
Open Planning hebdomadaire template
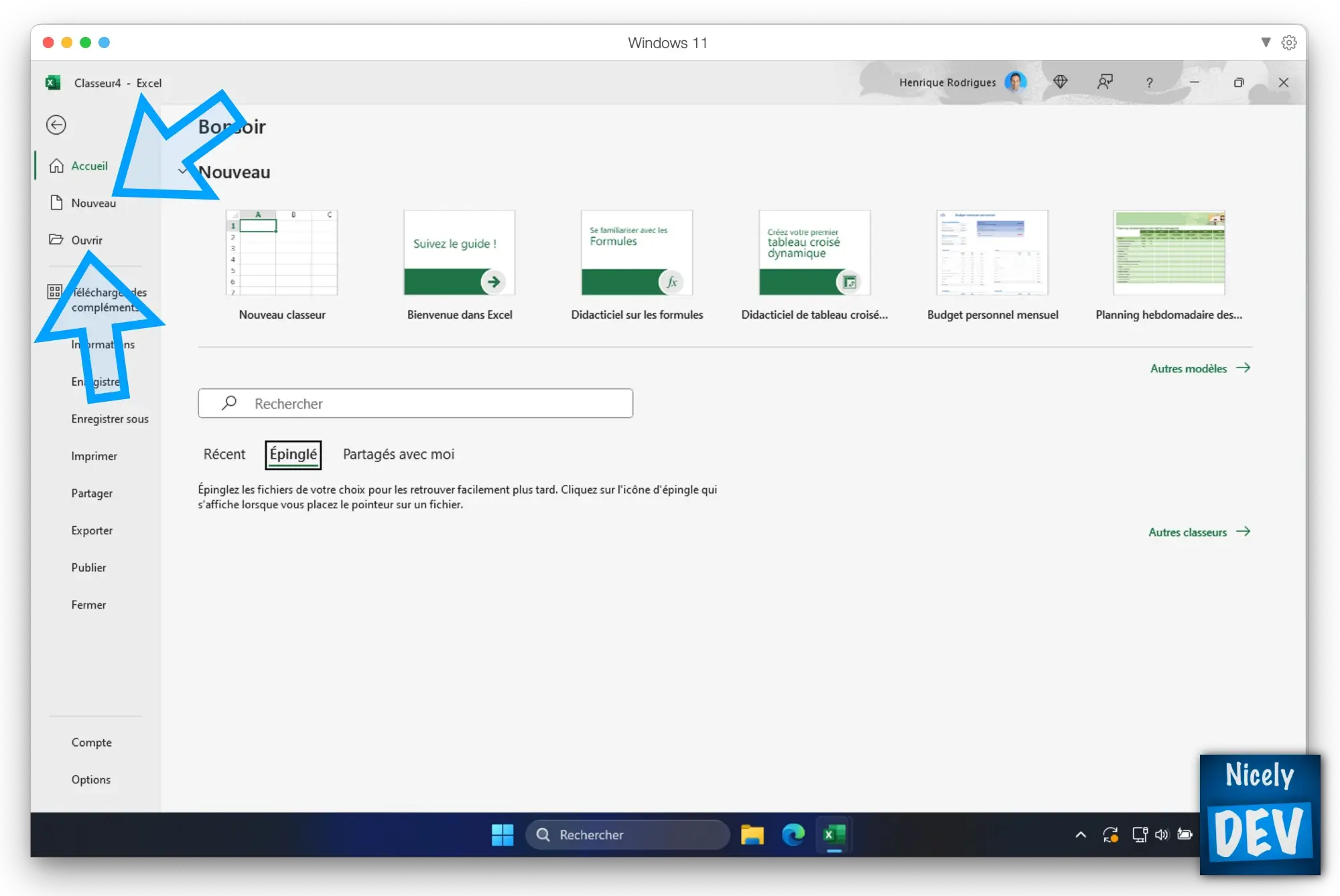coord(1169,265)
